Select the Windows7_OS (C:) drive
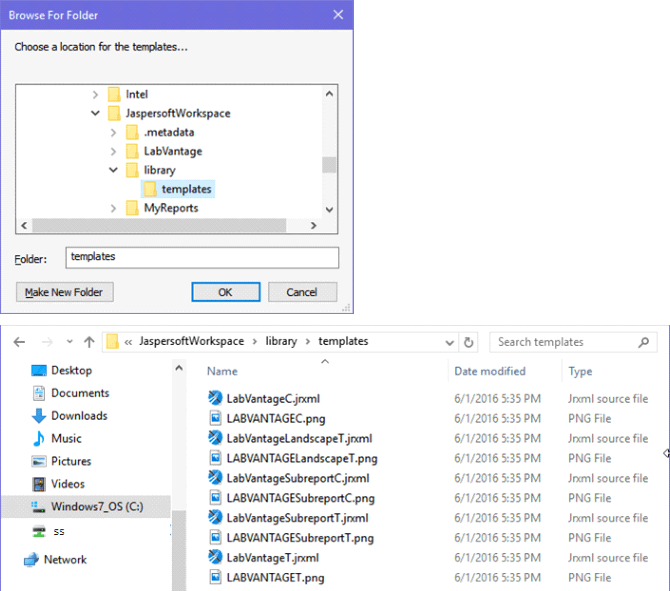The height and width of the screenshot is (591, 670). click(x=86, y=506)
